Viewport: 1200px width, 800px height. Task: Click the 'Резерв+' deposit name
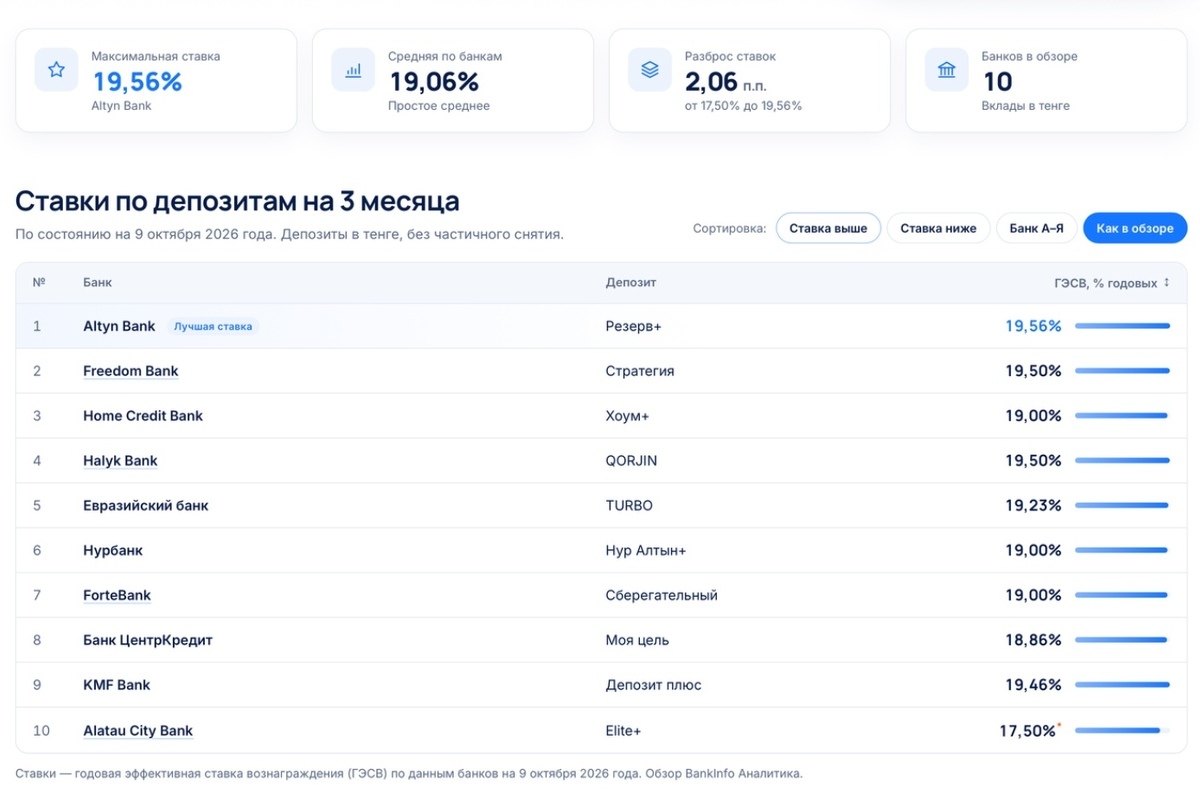click(634, 326)
